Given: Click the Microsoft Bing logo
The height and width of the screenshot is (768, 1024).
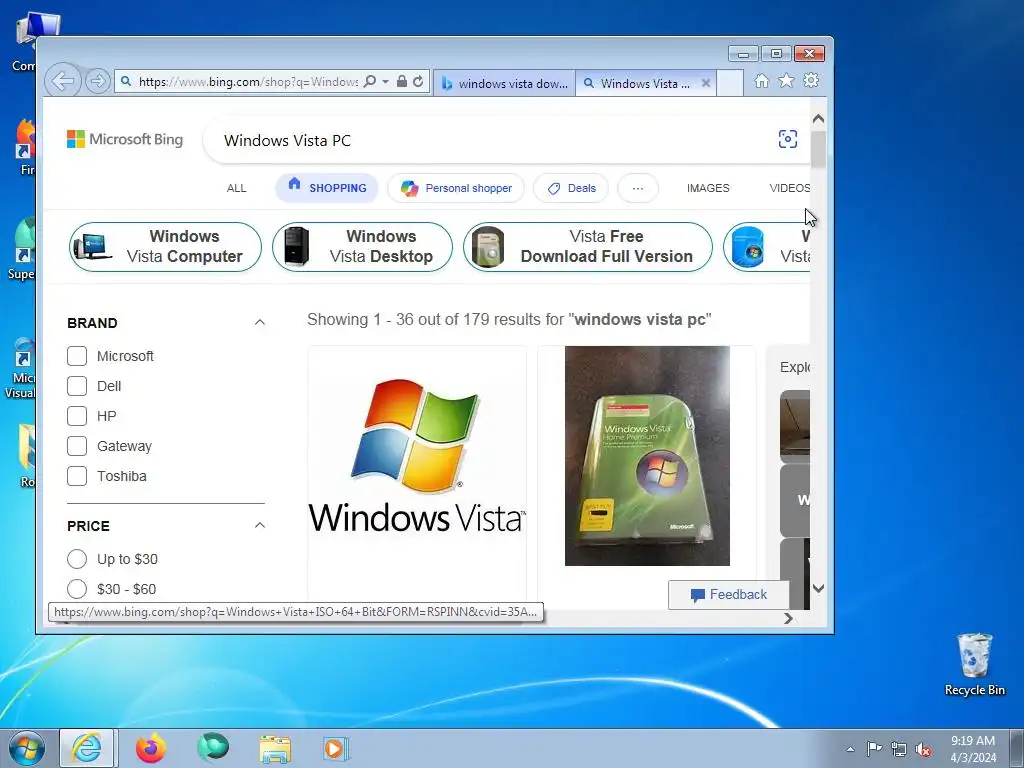Looking at the screenshot, I should [x=125, y=139].
